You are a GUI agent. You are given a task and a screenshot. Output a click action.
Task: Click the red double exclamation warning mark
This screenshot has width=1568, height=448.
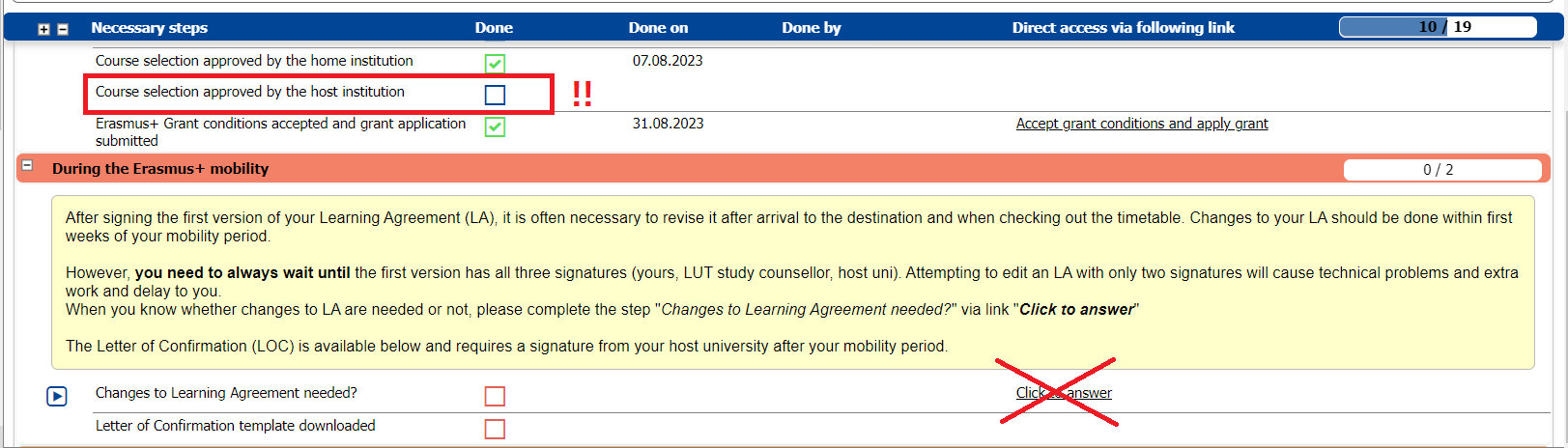(582, 94)
